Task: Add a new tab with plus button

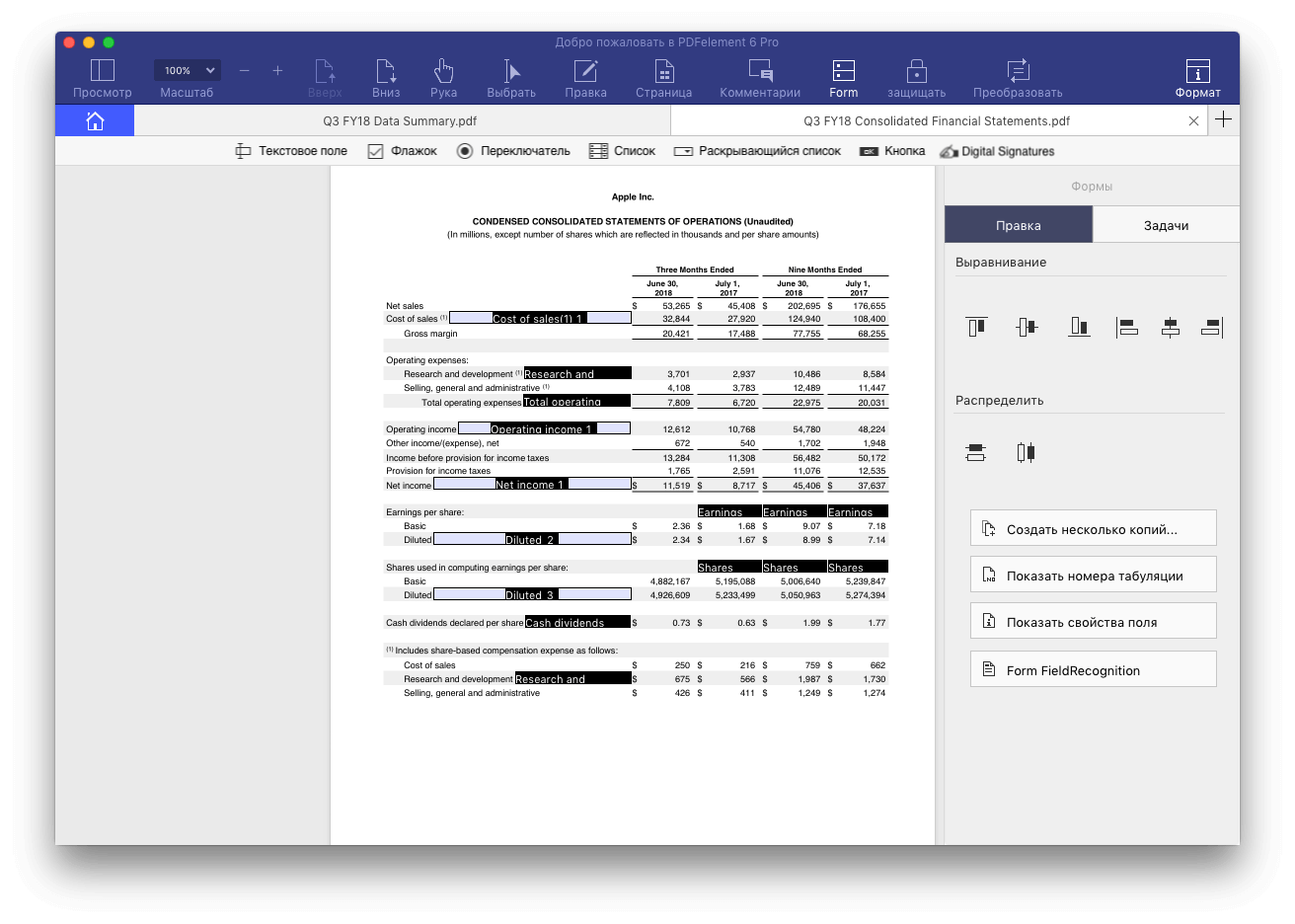Action: pyautogui.click(x=1224, y=119)
